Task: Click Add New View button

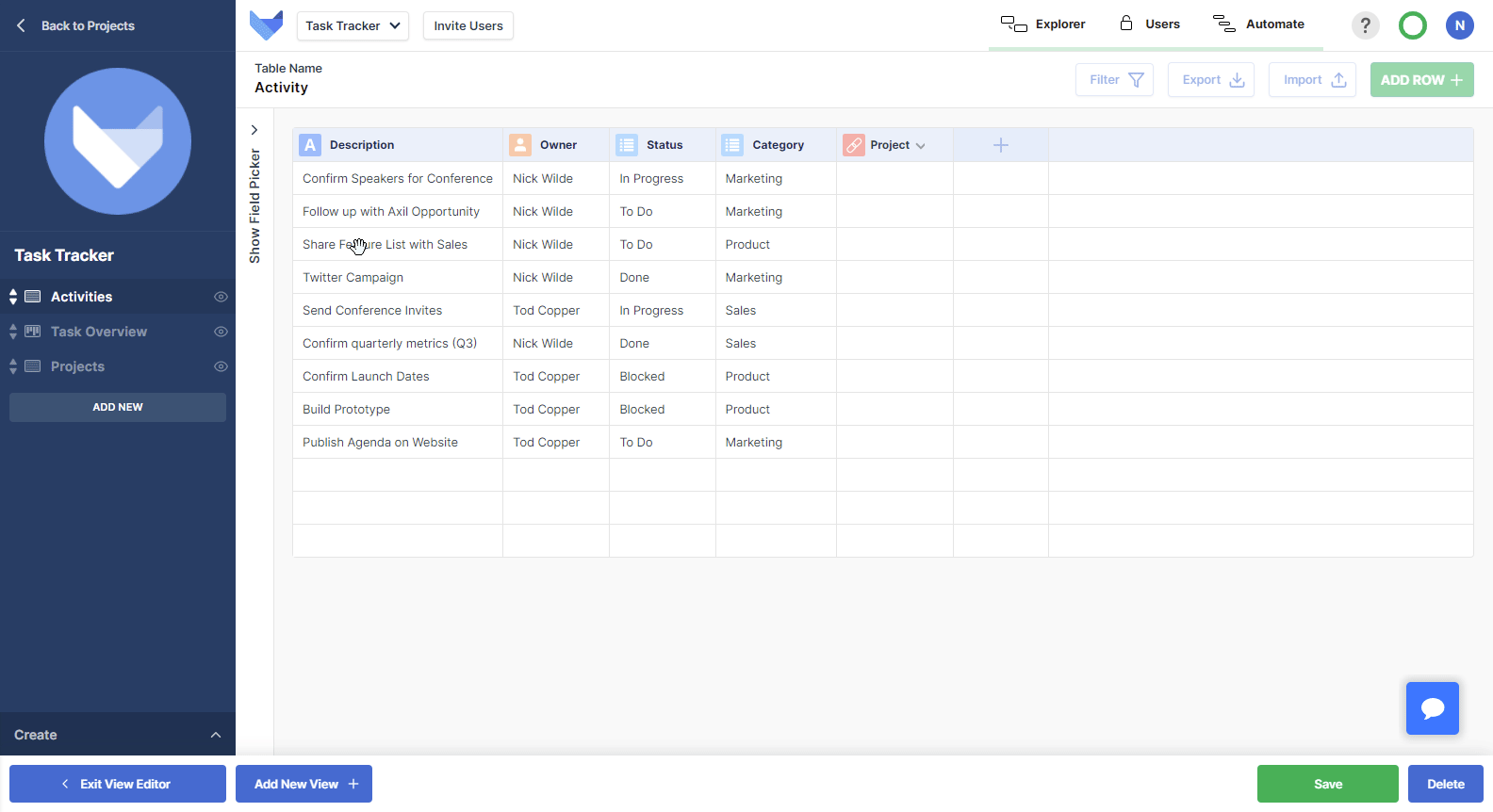Action: (x=304, y=784)
